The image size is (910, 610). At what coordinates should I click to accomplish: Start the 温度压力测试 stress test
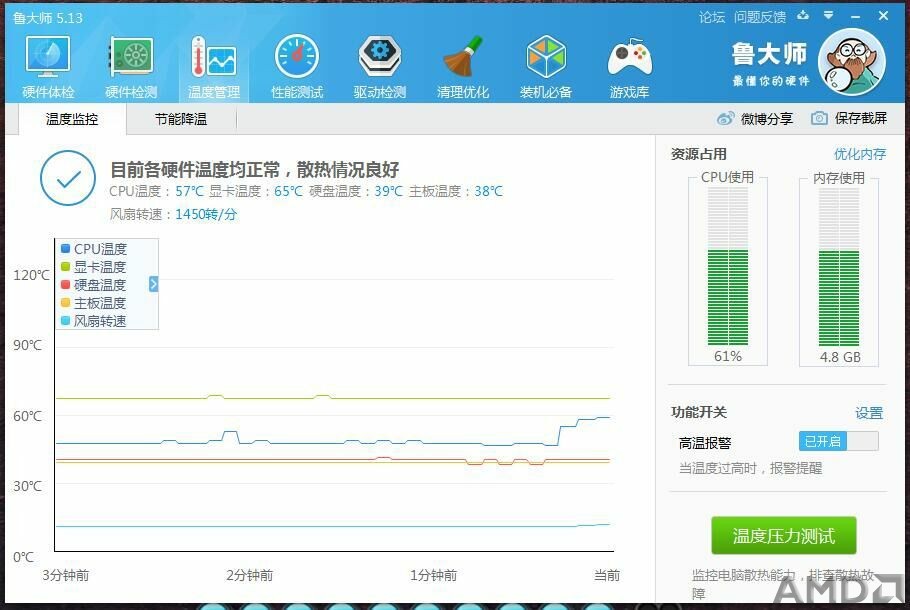[783, 535]
